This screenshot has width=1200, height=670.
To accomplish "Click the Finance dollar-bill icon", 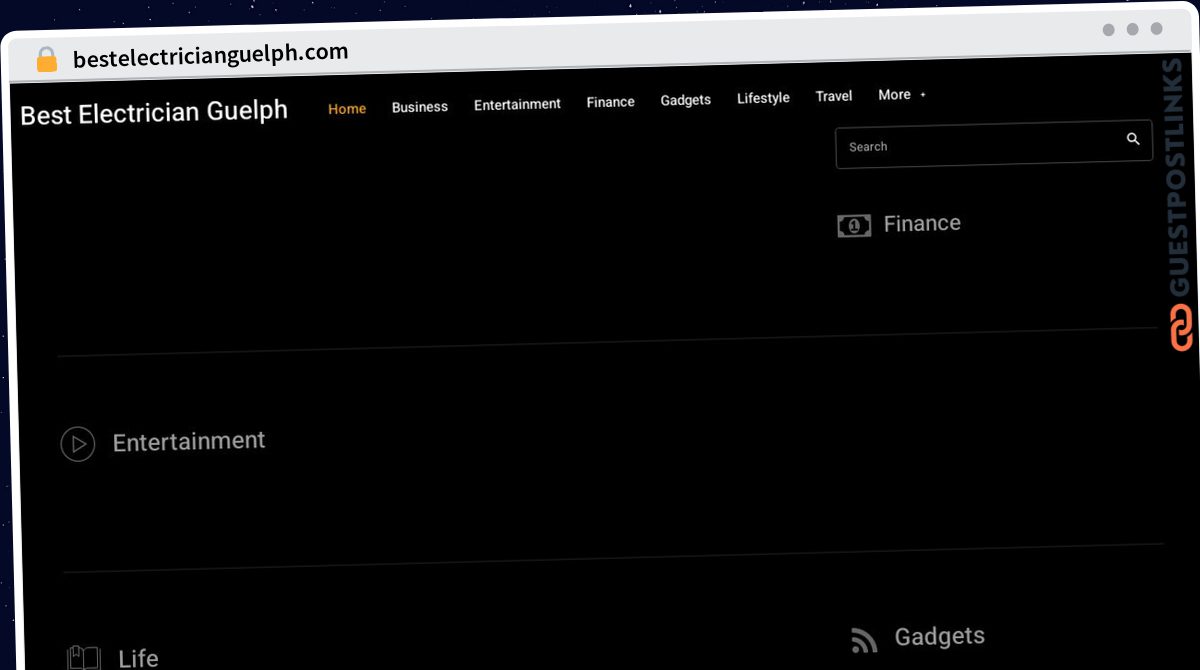I will 853,226.
